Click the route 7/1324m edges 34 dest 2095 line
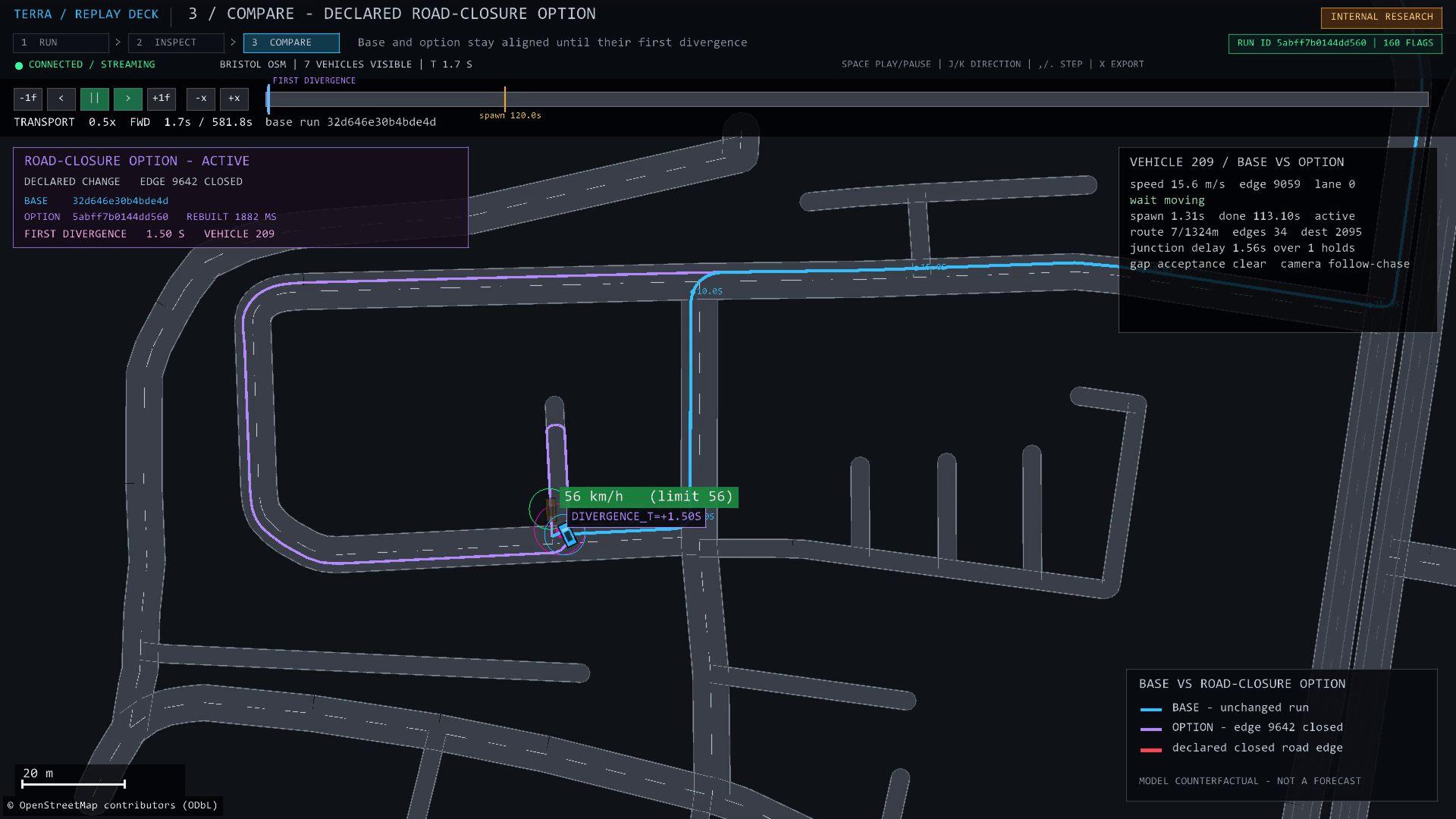This screenshot has width=1456, height=819. pos(1245,232)
